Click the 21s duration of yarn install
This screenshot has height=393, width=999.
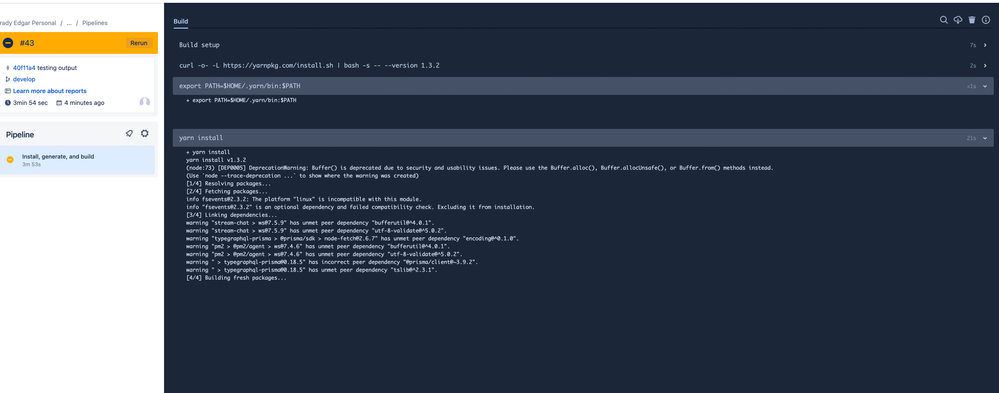[x=971, y=138]
